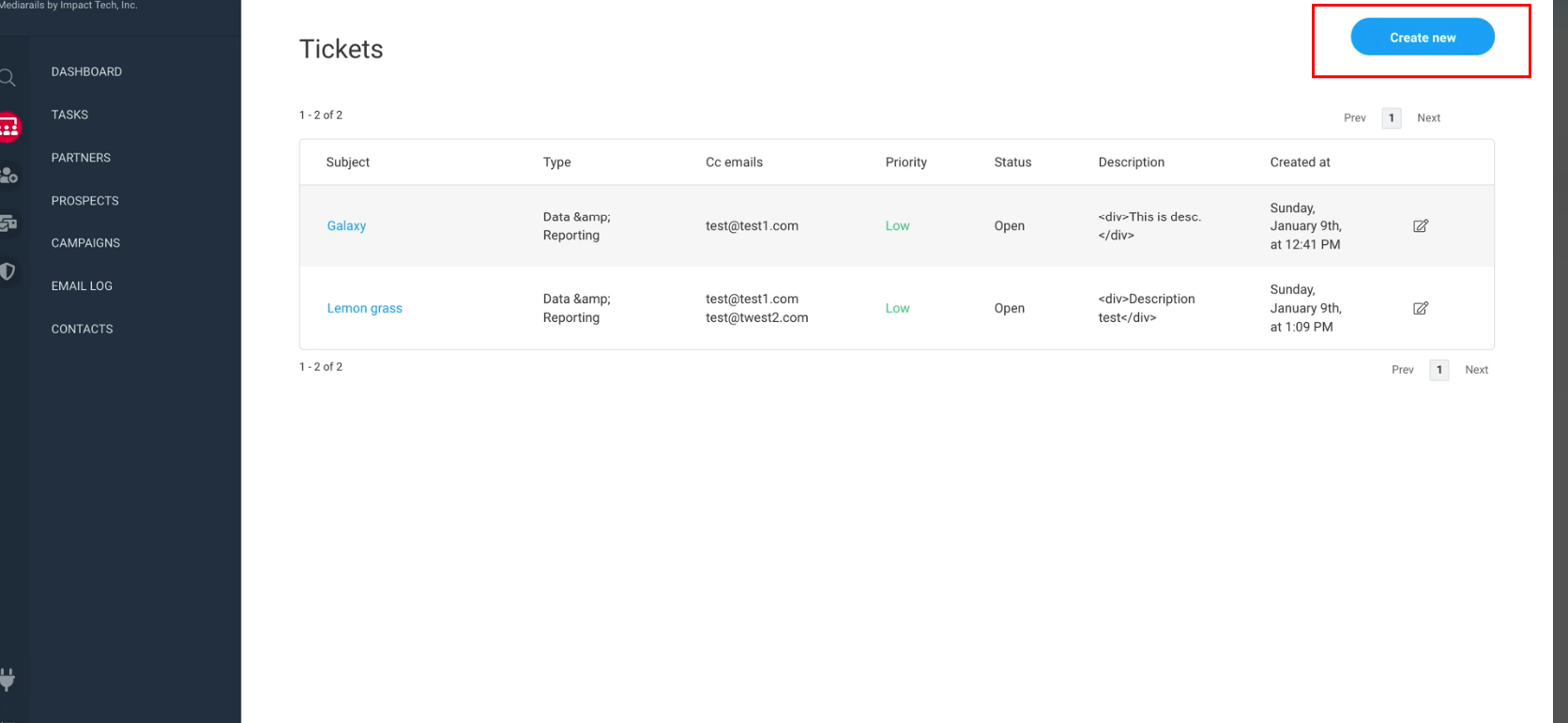The width and height of the screenshot is (1568, 723).
Task: Select Campaigns in the sidebar
Action: (85, 243)
